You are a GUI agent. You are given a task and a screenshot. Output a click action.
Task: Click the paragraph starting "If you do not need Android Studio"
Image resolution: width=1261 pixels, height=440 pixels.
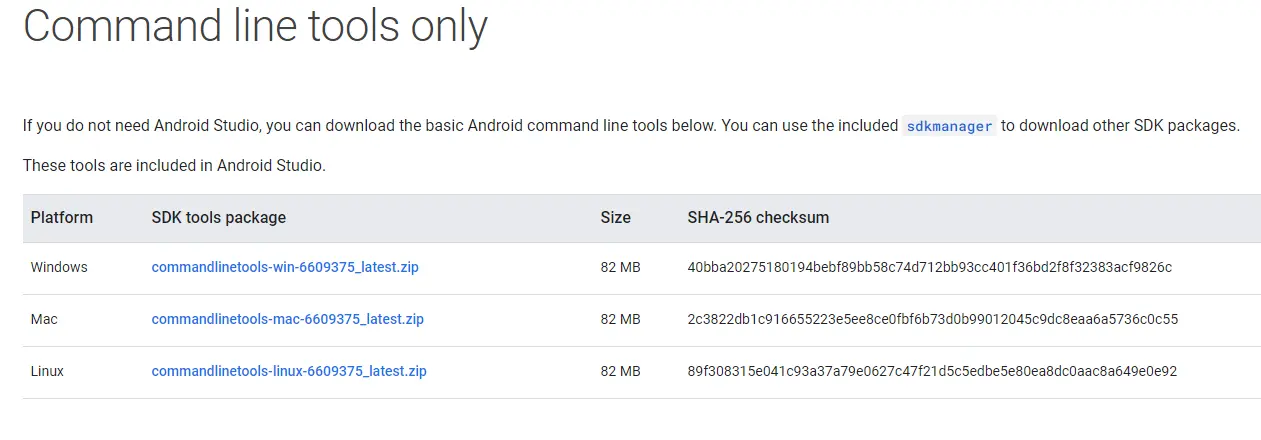pos(460,126)
